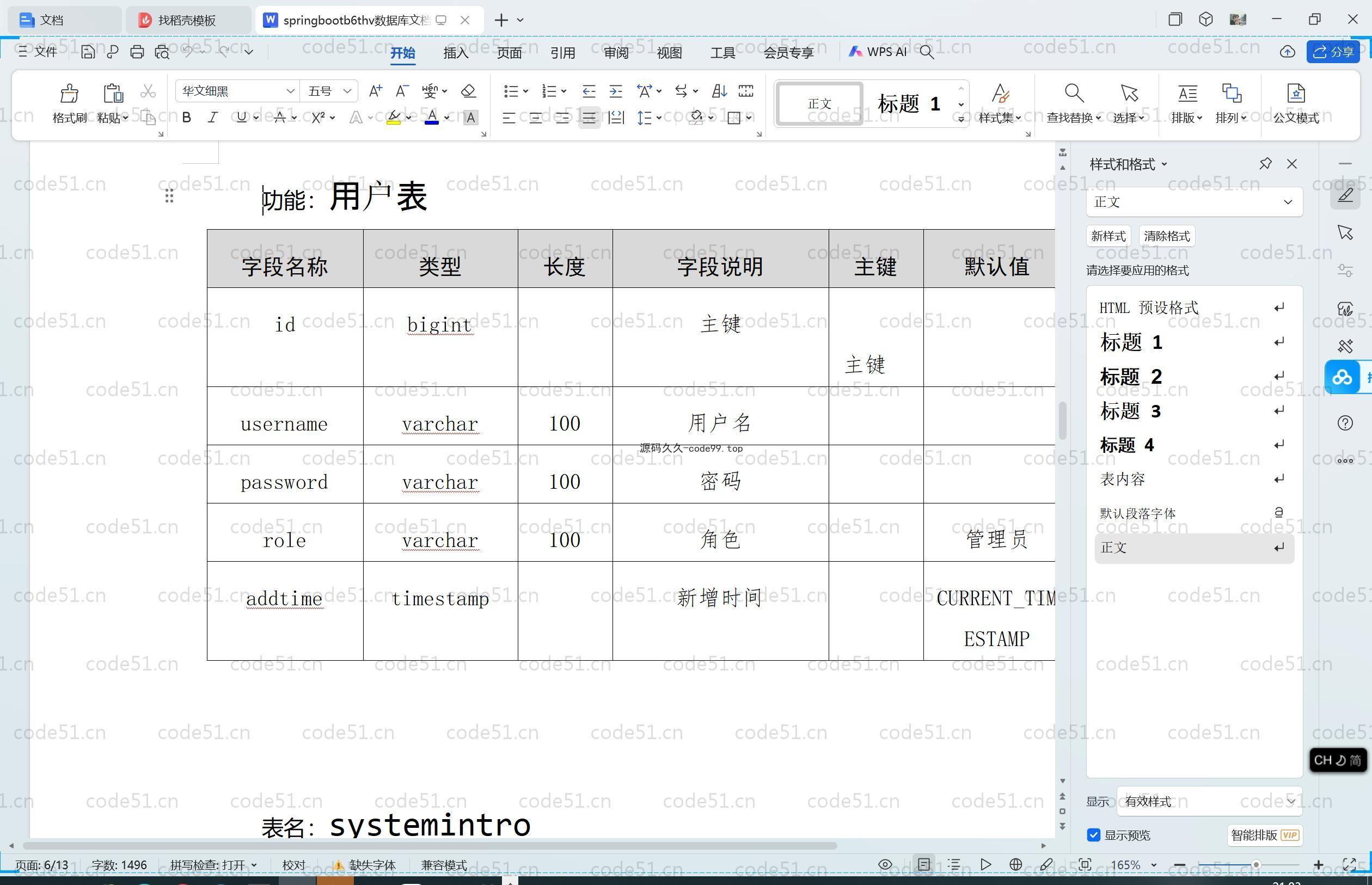Screen dimensions: 1372x885
Task: Click the Format Painter (格式刷) icon
Action: tap(69, 93)
